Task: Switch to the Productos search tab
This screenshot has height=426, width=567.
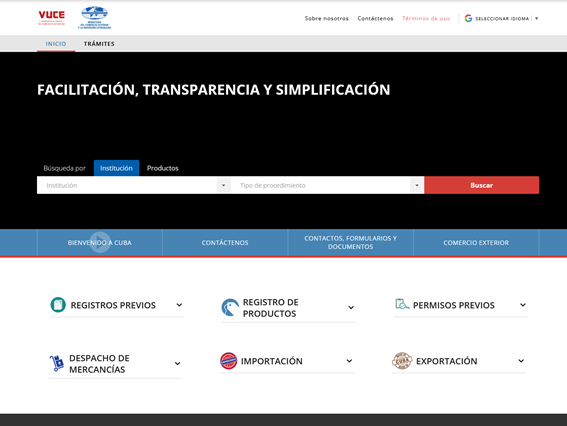Action: [x=163, y=168]
